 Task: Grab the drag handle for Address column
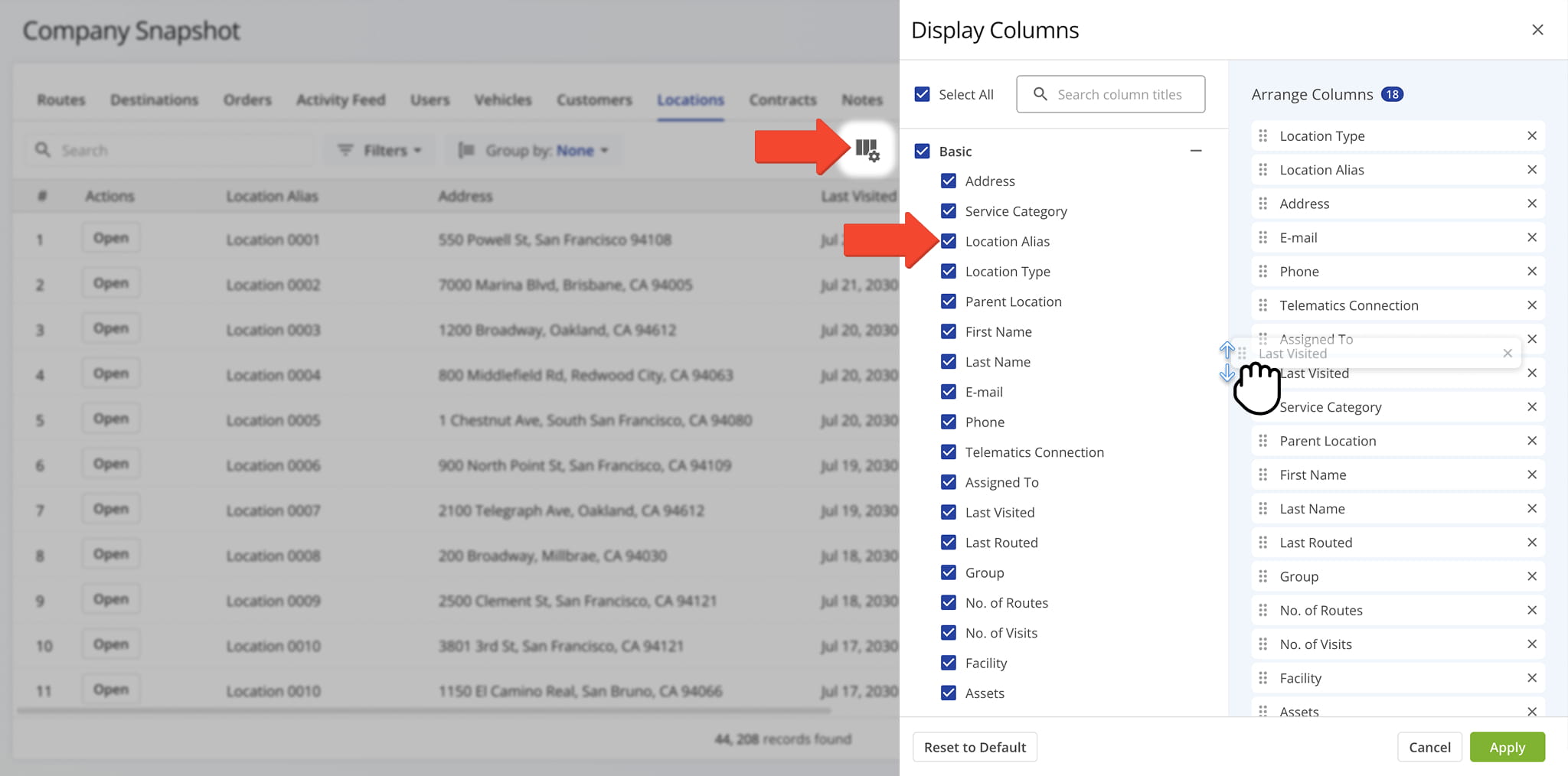pyautogui.click(x=1263, y=204)
